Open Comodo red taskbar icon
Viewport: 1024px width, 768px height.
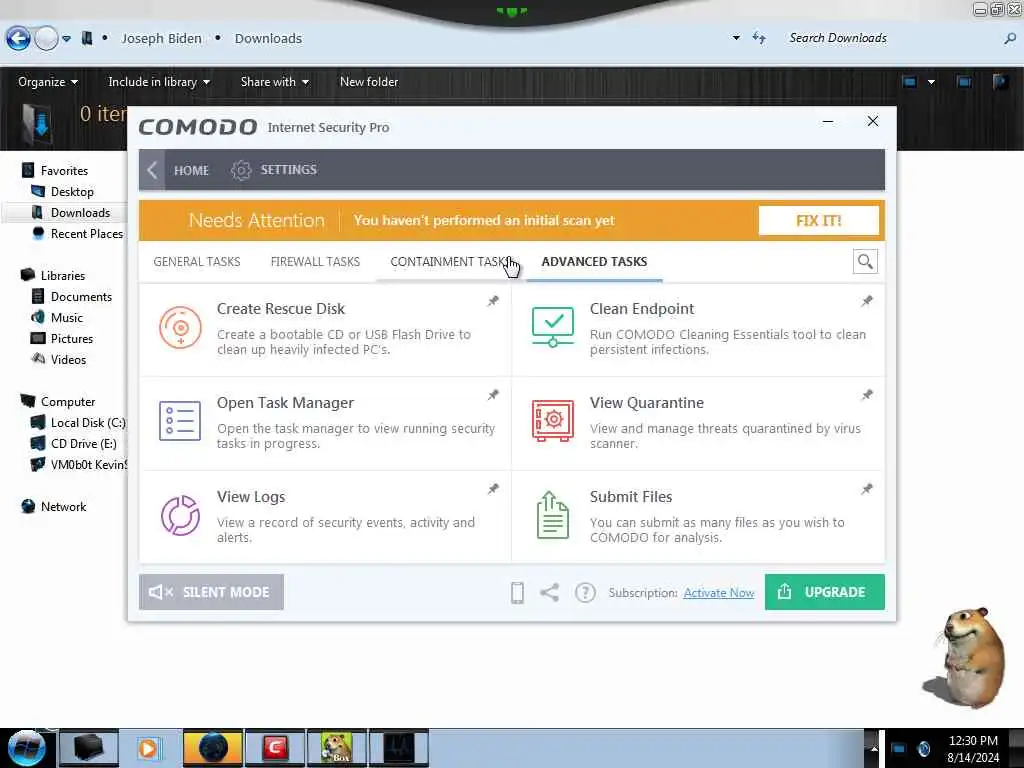coord(275,748)
